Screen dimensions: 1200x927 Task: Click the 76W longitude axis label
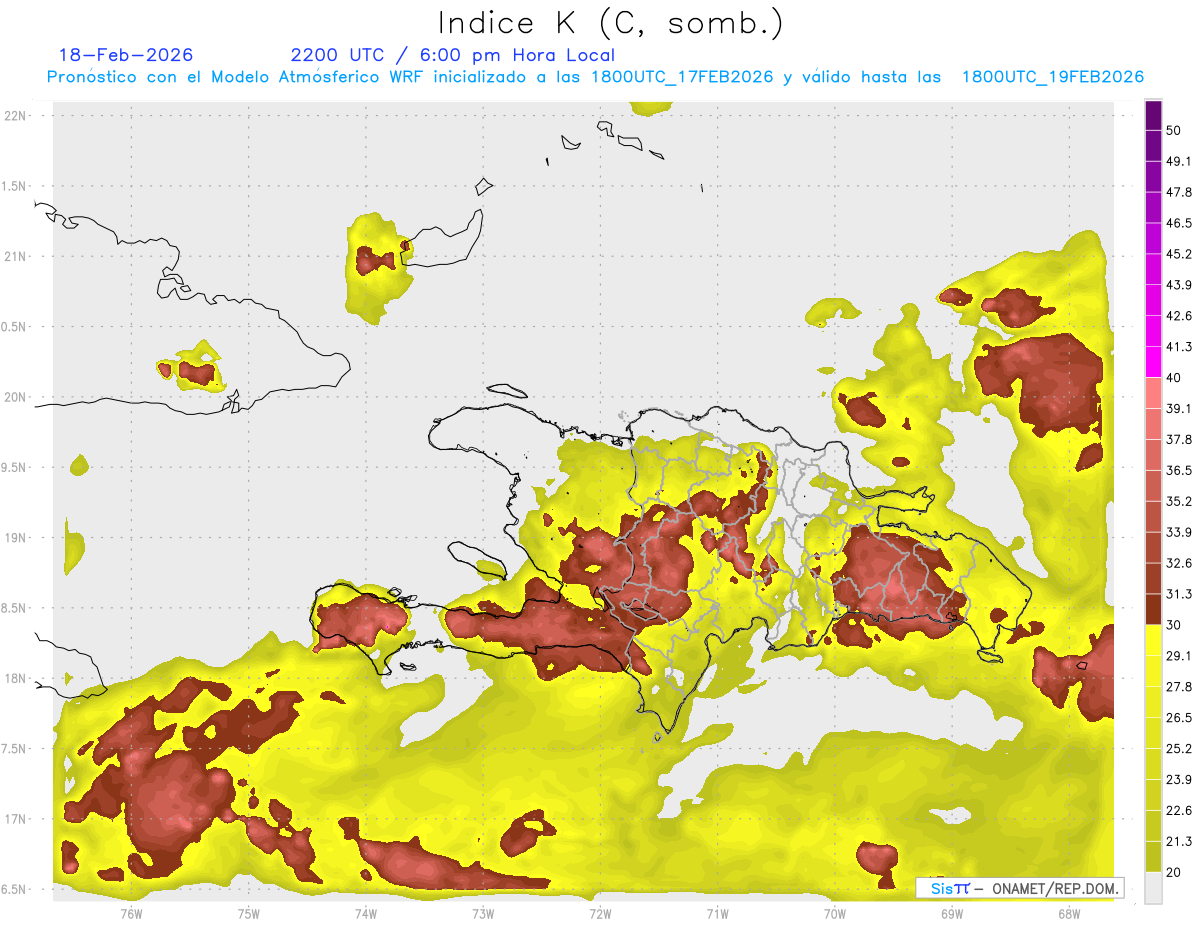pyautogui.click(x=131, y=913)
